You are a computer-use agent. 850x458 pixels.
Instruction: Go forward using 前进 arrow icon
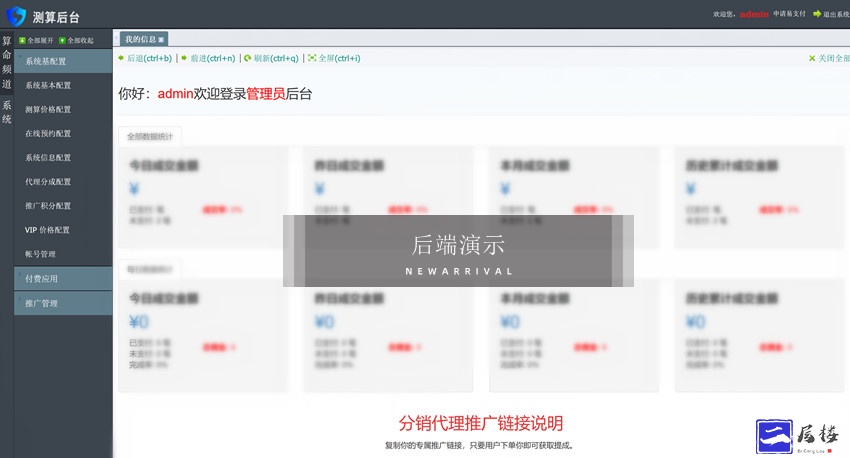point(184,58)
